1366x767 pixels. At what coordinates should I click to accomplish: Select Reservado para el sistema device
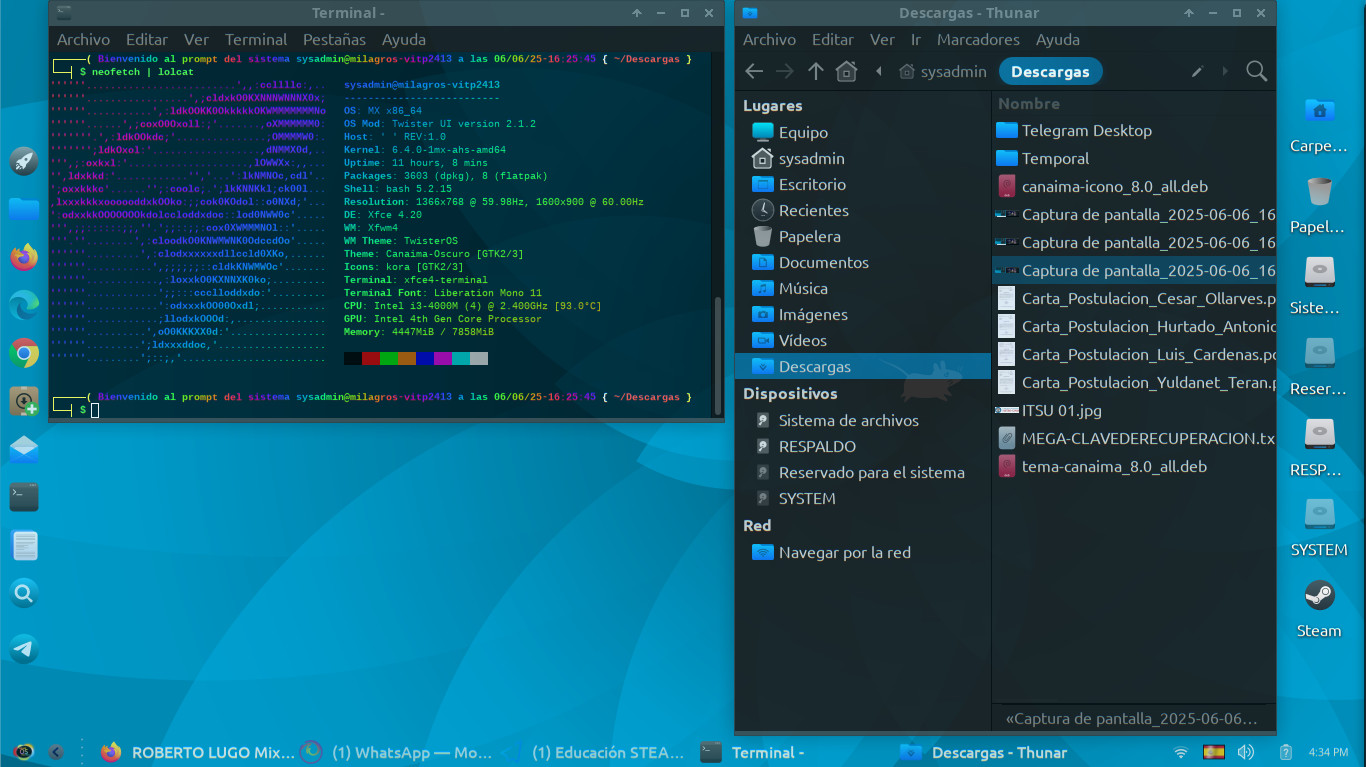pyautogui.click(x=863, y=472)
